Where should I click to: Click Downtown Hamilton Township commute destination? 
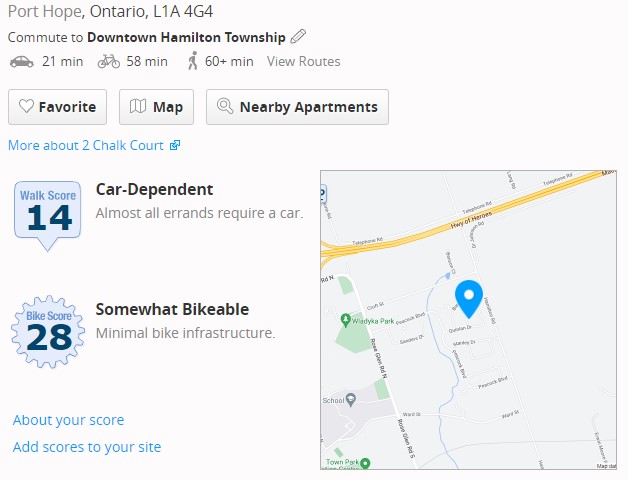[186, 37]
